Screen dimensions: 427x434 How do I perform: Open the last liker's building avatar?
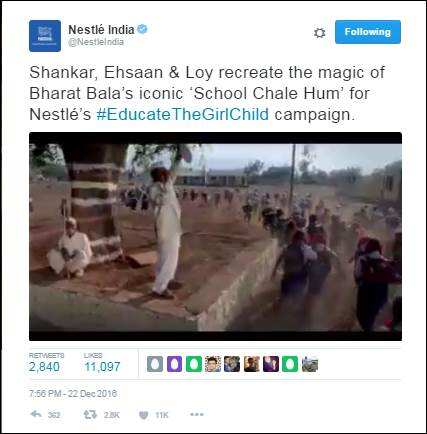(310, 364)
